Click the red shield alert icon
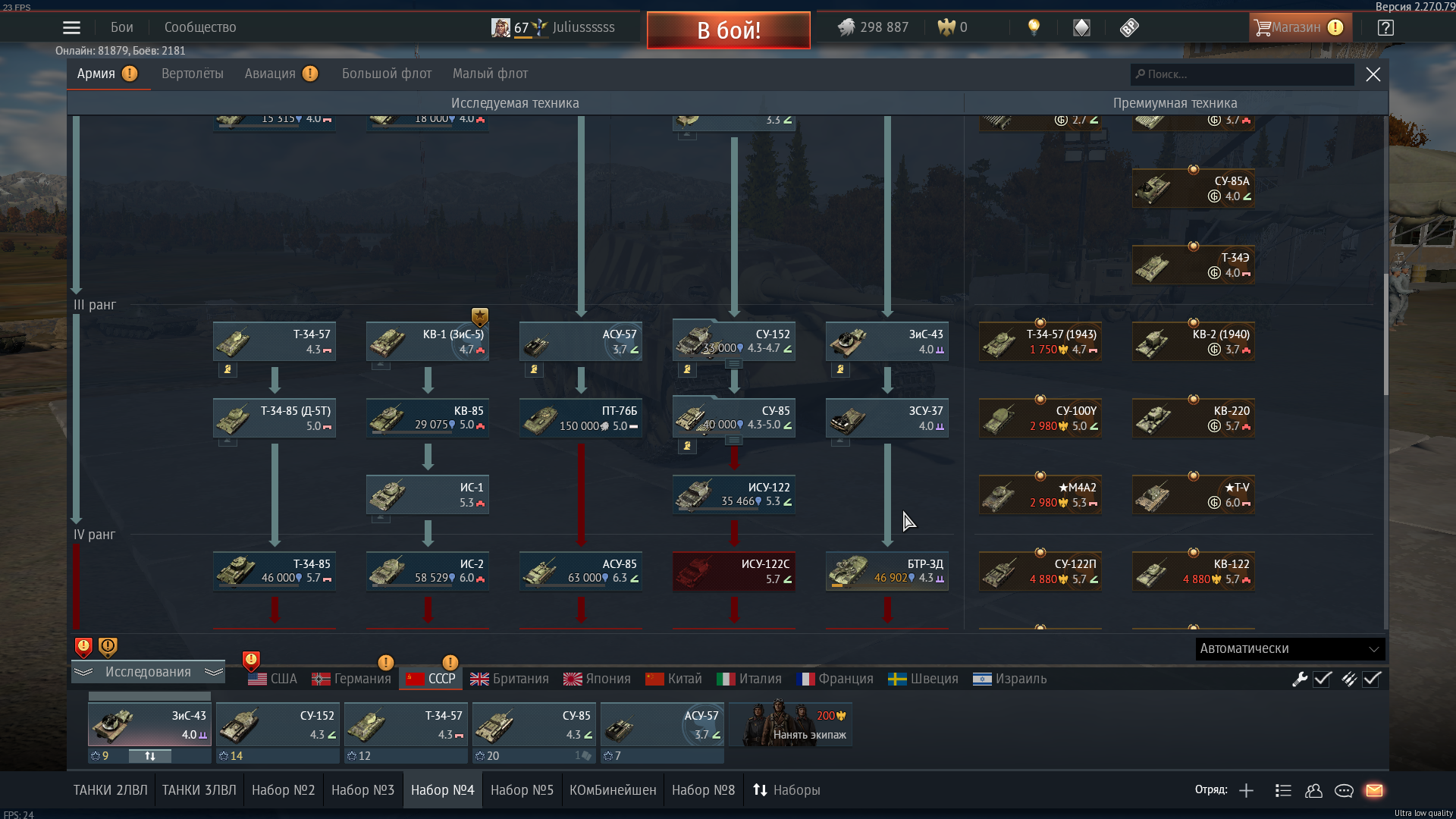Viewport: 1456px width, 819px height. click(x=83, y=647)
